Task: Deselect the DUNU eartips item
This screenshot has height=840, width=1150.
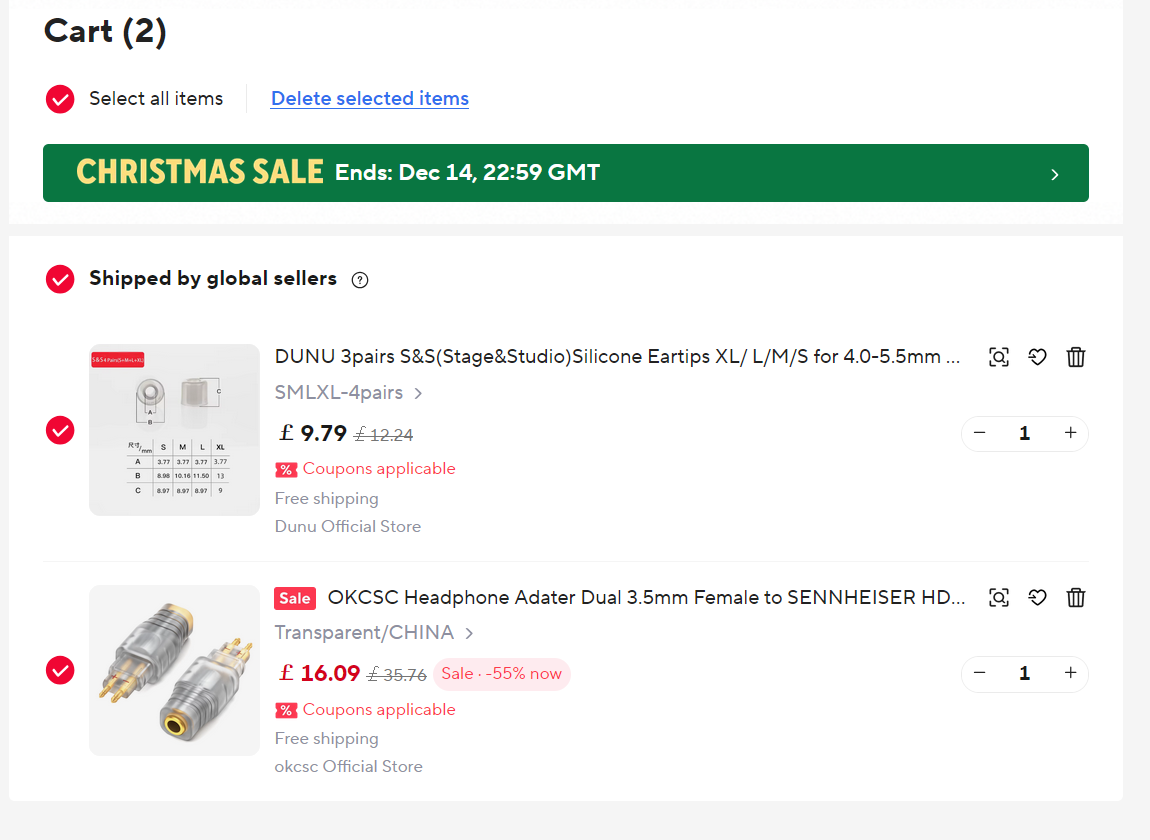Action: pos(60,430)
